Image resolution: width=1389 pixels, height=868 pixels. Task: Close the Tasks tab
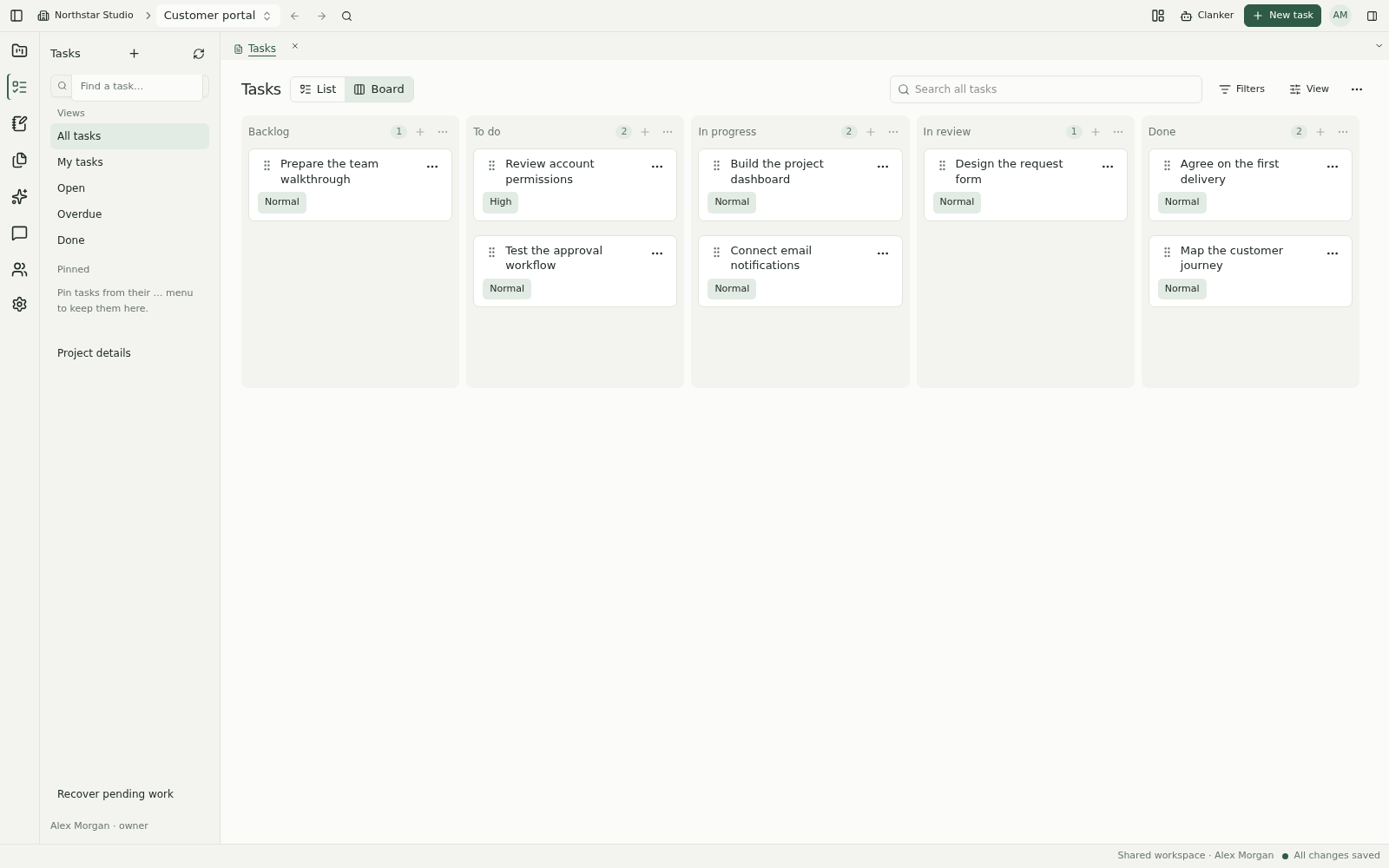tap(295, 46)
